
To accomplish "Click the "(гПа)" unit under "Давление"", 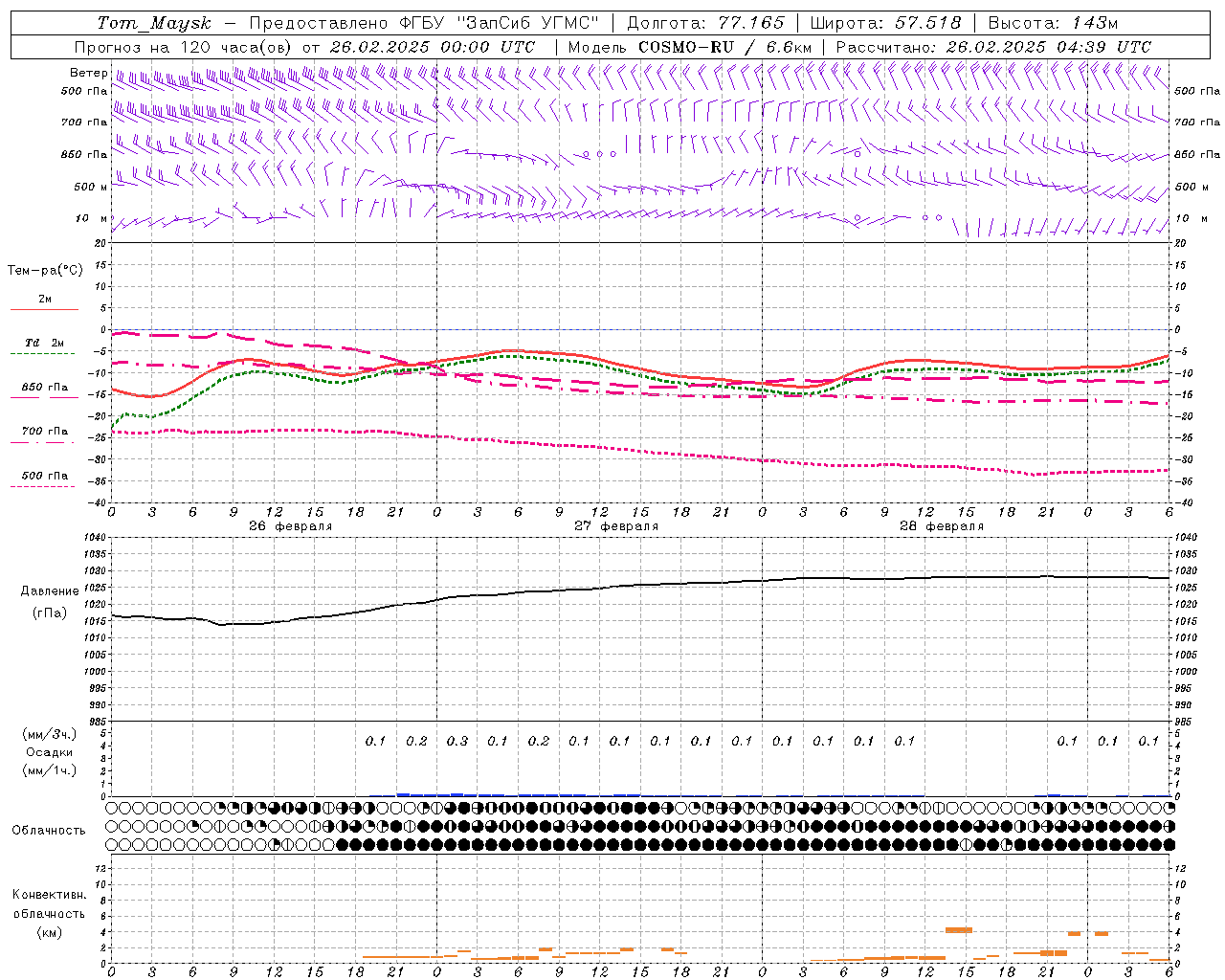I will click(50, 613).
